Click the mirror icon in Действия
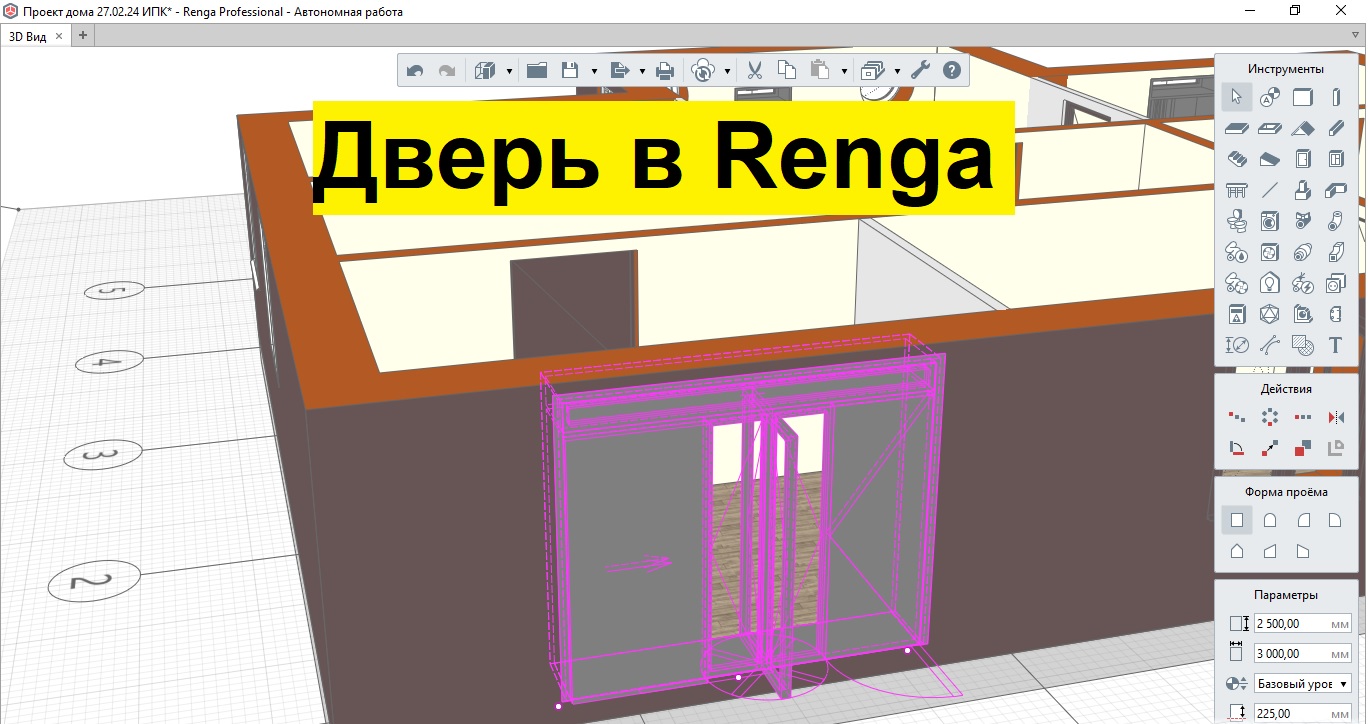The image size is (1368, 724). coord(1335,417)
